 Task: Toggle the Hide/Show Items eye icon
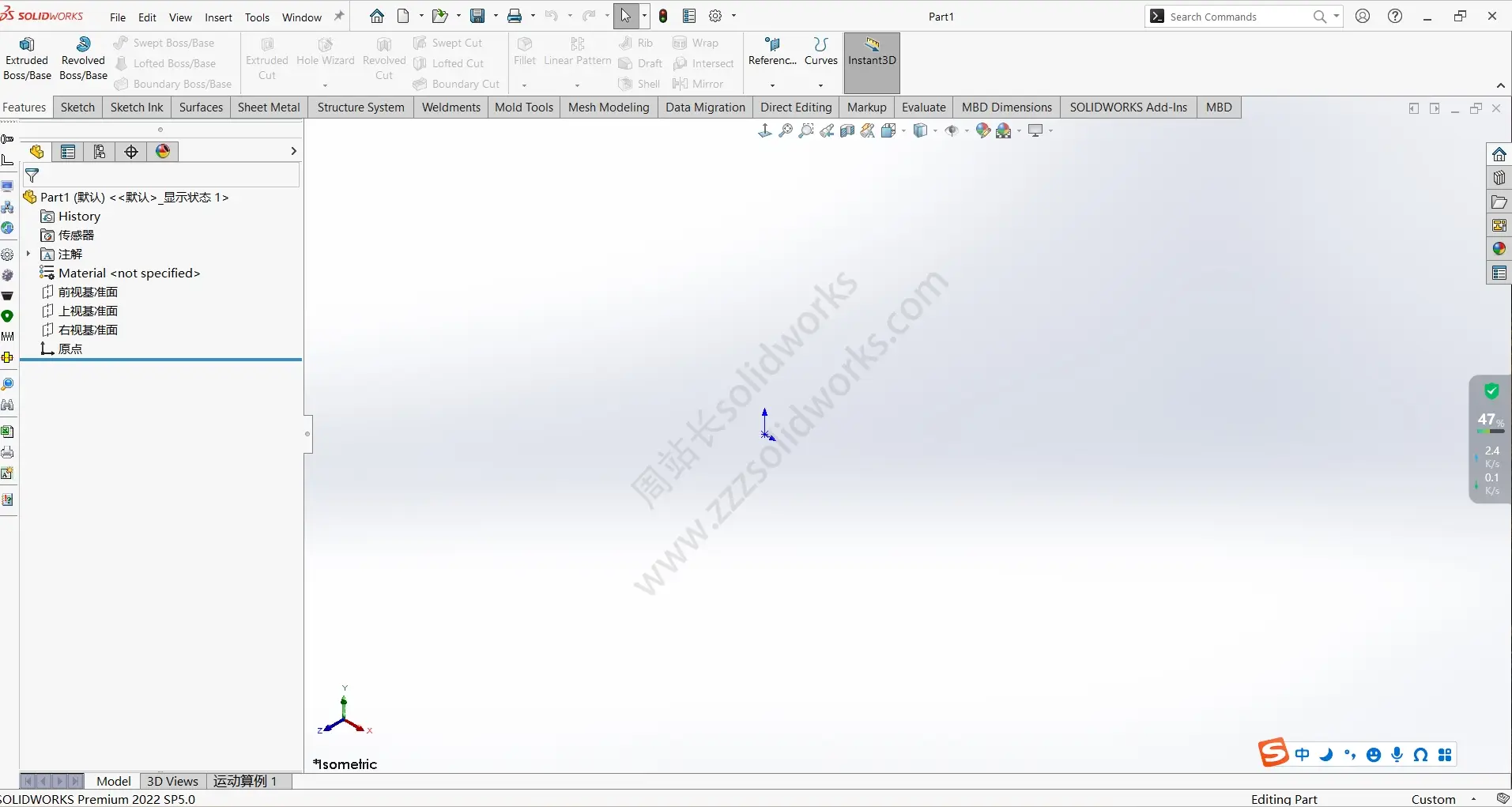coord(952,130)
